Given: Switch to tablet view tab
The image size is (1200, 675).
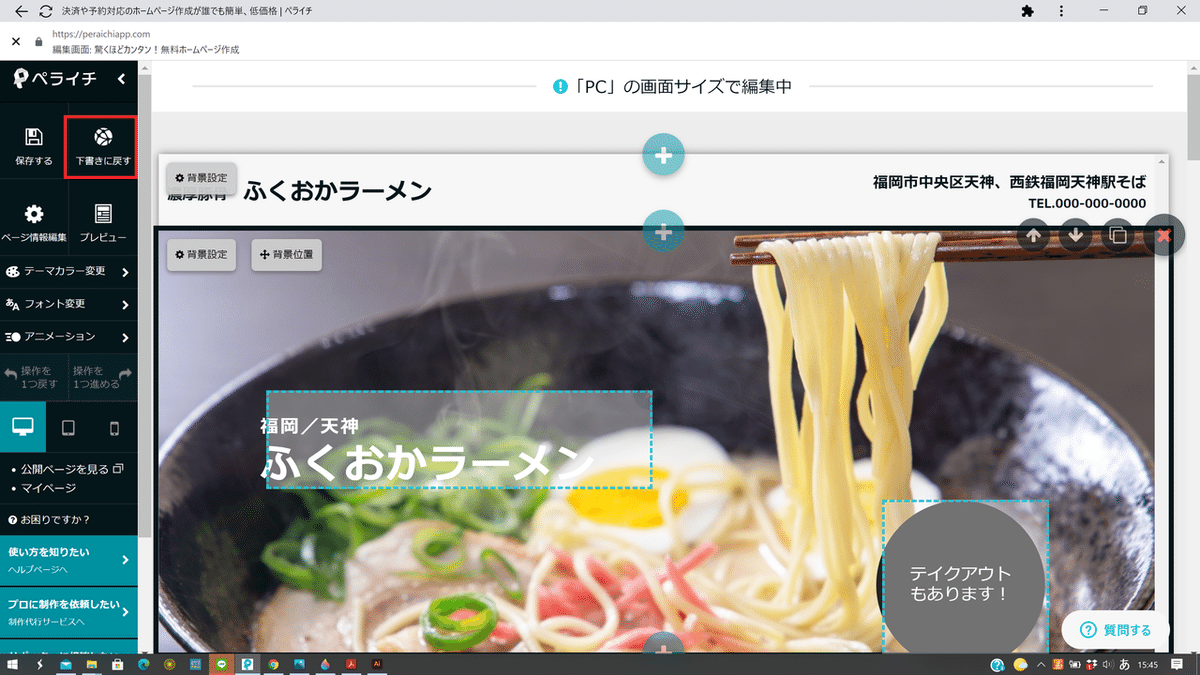Looking at the screenshot, I should coord(68,428).
